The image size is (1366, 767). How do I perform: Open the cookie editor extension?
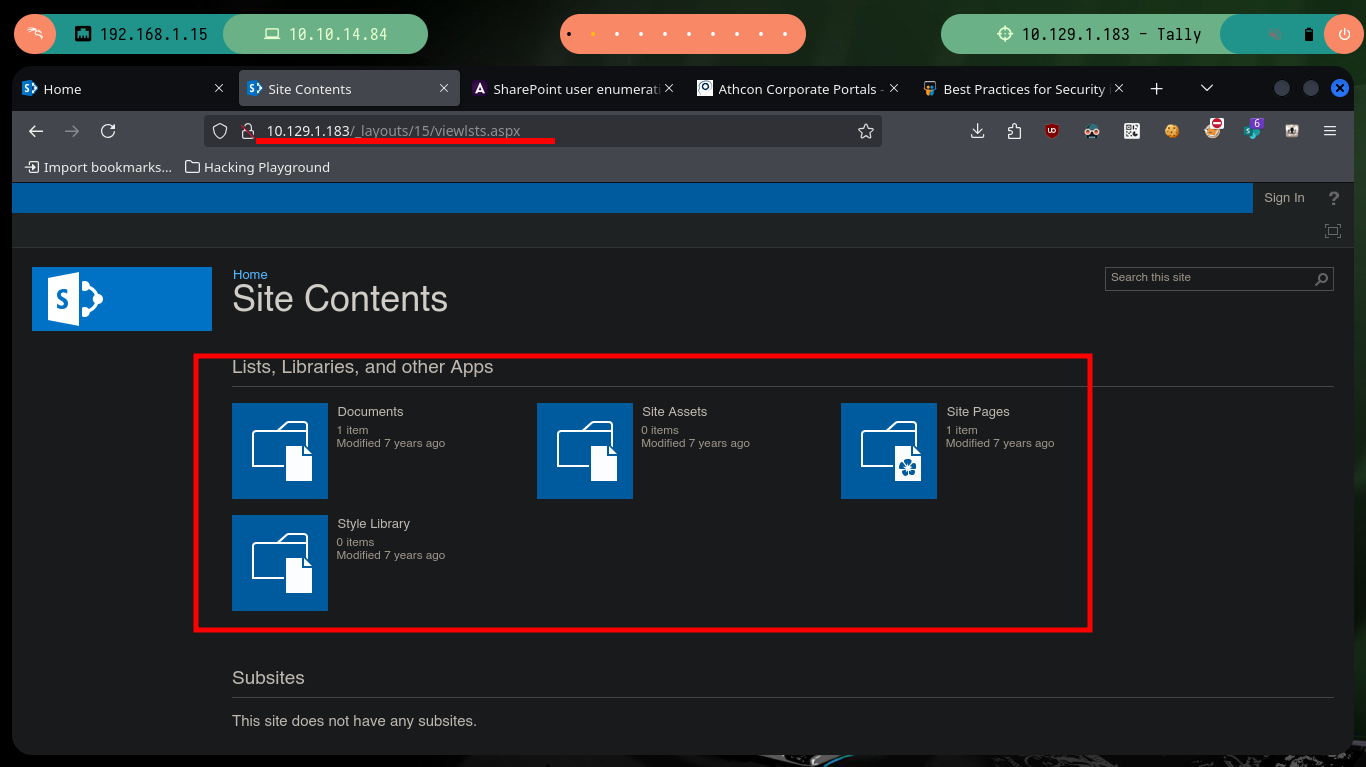pos(1172,131)
